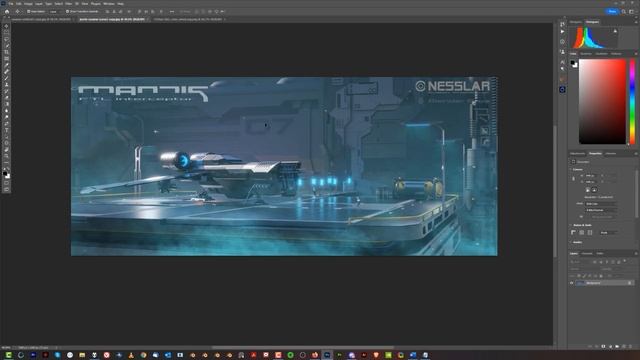This screenshot has height=360, width=640.
Task: Click the canvas Width input field
Action: pos(591,176)
